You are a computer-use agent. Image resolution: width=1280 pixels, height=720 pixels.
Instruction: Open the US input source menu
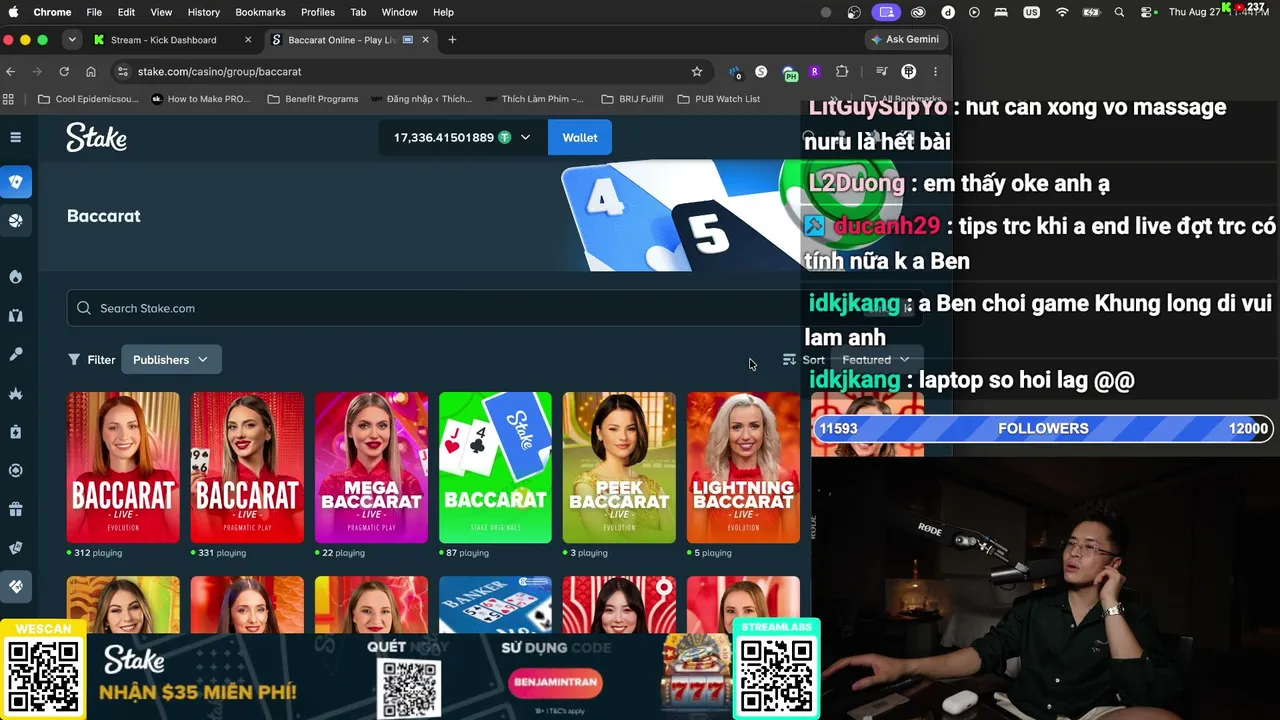click(1032, 12)
